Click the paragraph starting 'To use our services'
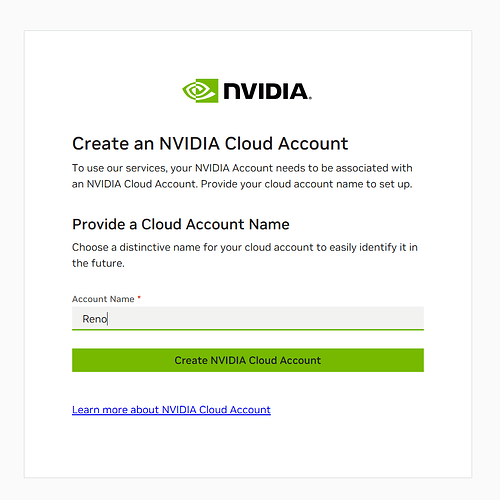500x500 pixels. click(x=242, y=176)
